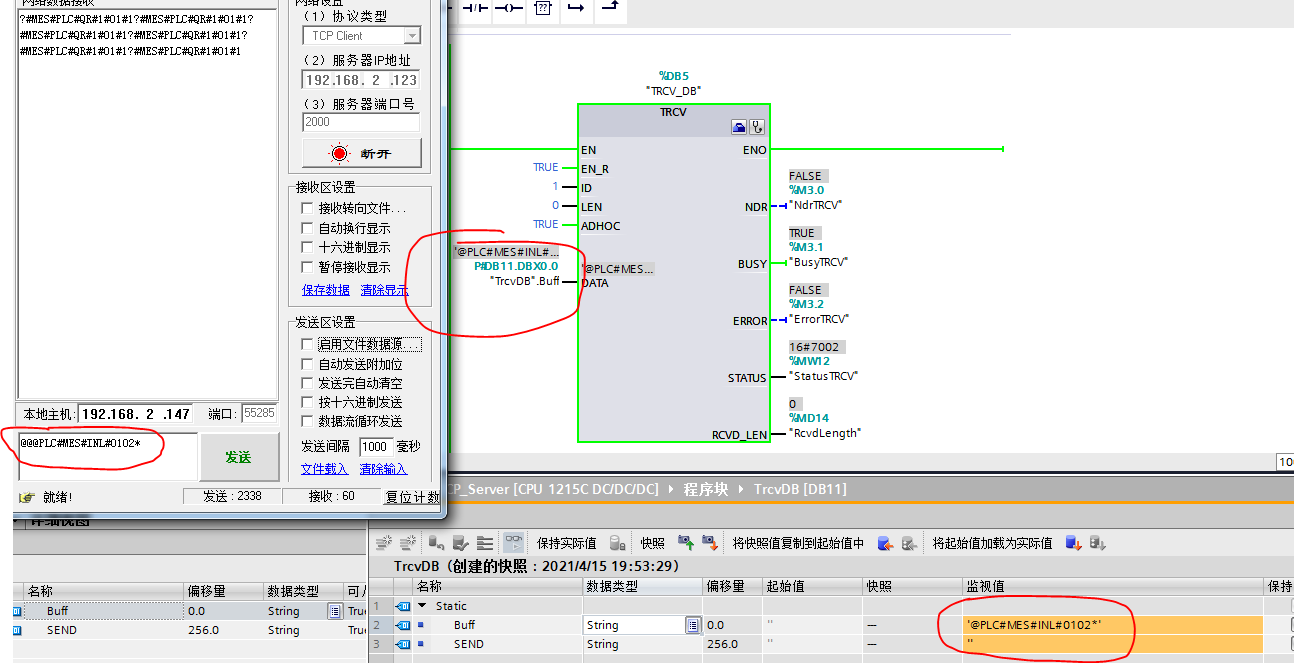Open the Buff data type String selector
Screen dimensions: 1294x663
point(692,625)
